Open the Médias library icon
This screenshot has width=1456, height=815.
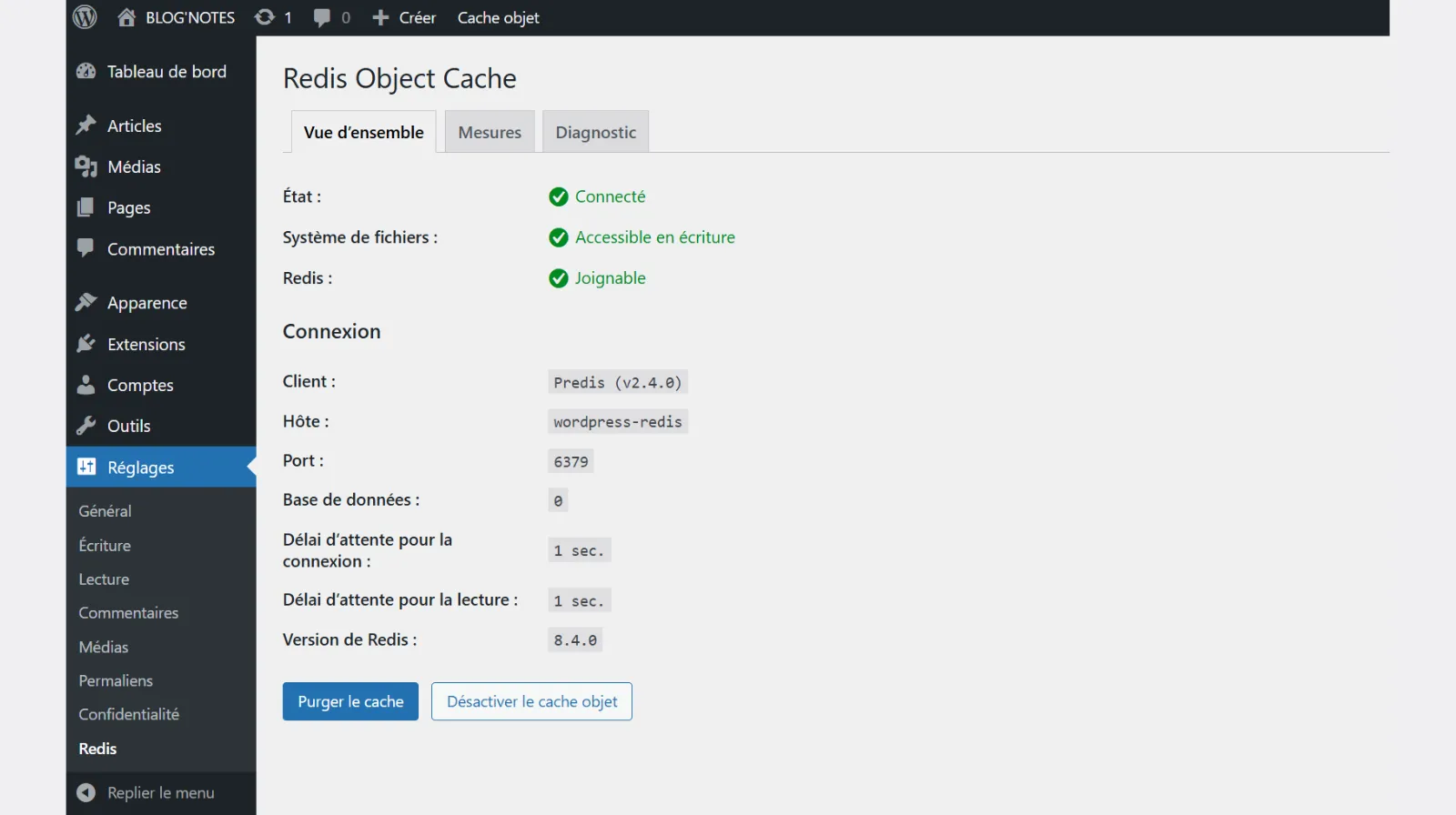[86, 166]
